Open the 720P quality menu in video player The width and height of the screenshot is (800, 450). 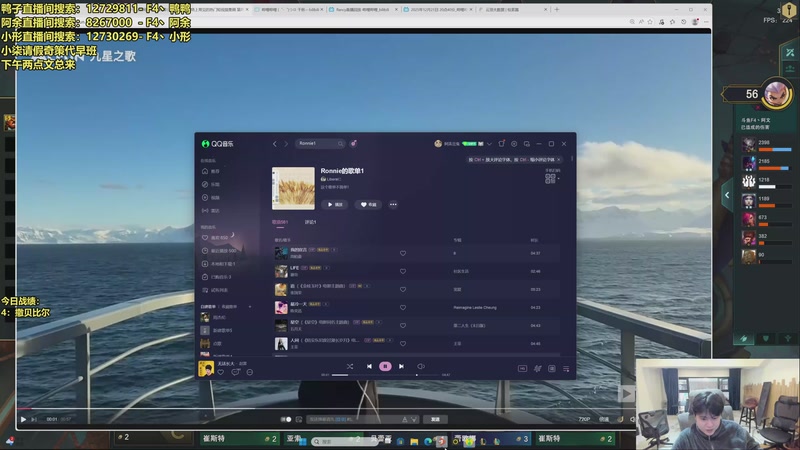pyautogui.click(x=584, y=419)
